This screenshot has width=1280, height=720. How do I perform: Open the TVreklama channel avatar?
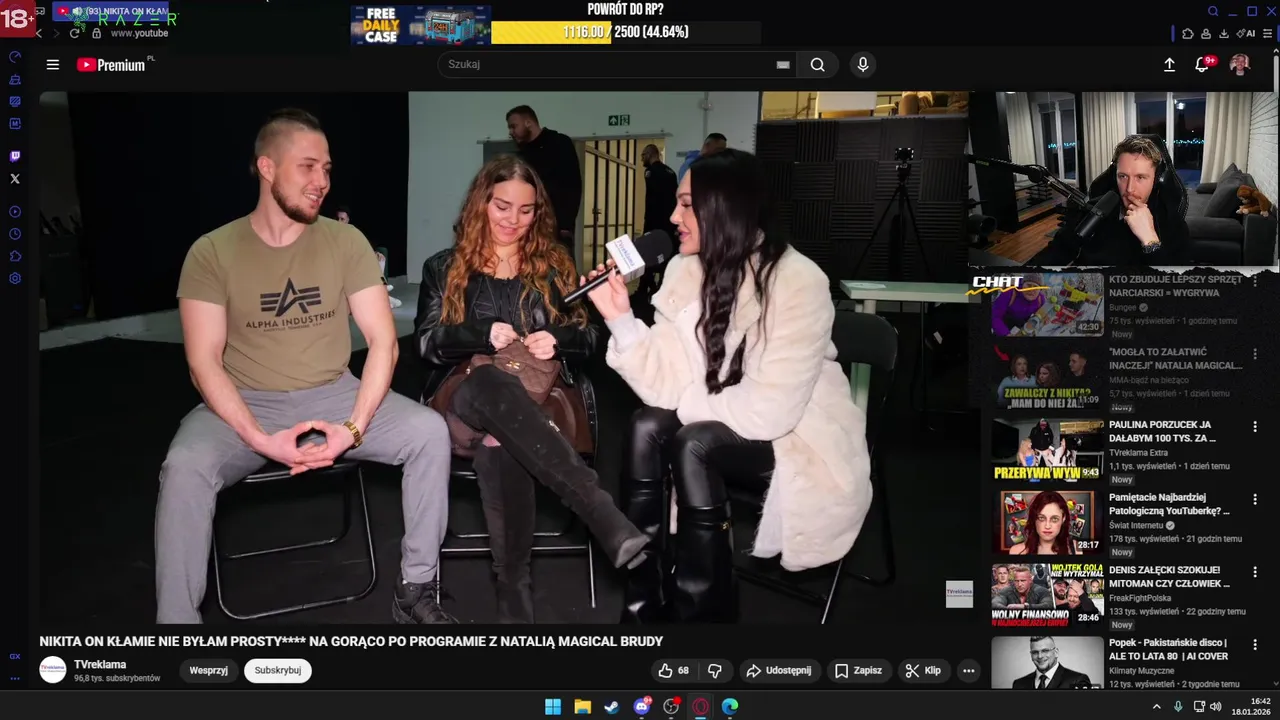53,670
